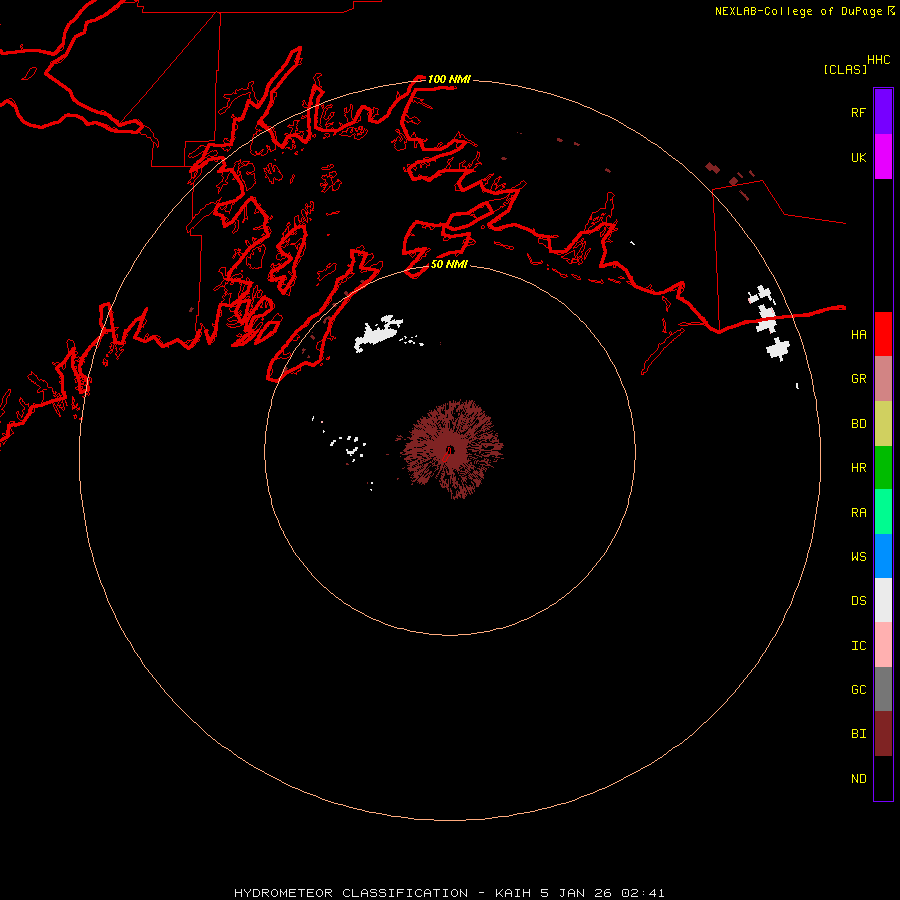This screenshot has height=900, width=900.
Task: Click the RA legend label
Action: click(858, 513)
